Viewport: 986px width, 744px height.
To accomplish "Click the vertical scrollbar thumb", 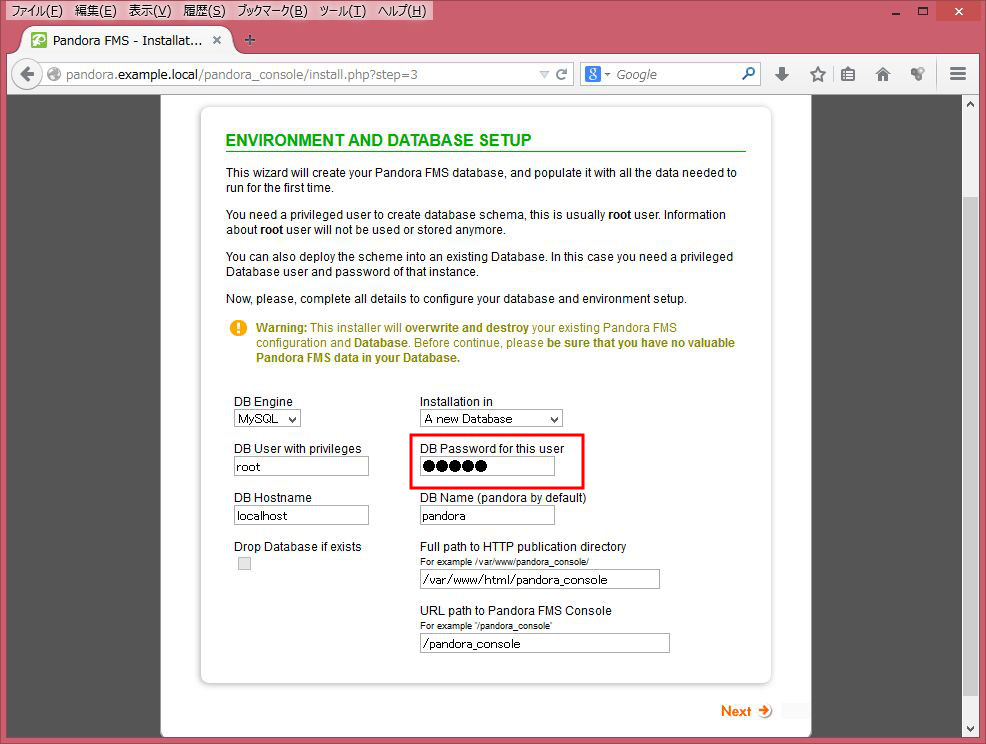I will click(970, 446).
